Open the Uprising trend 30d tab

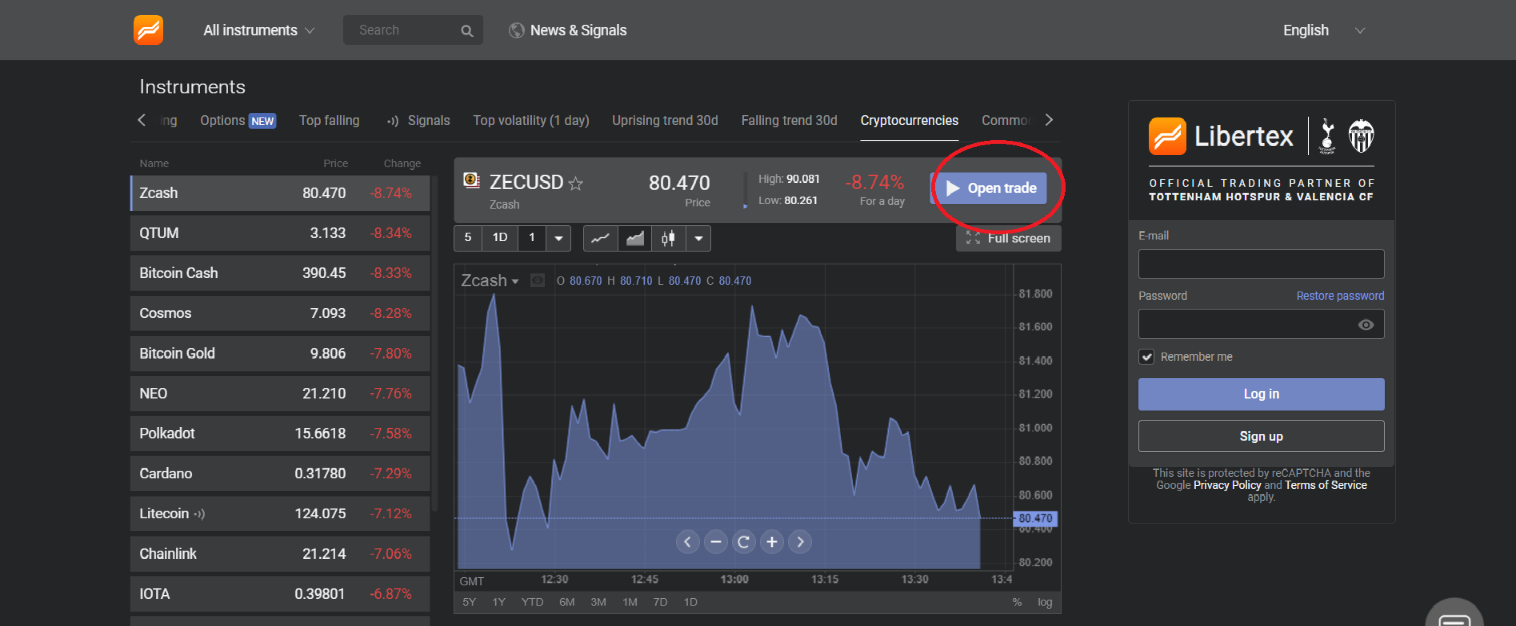(x=664, y=120)
